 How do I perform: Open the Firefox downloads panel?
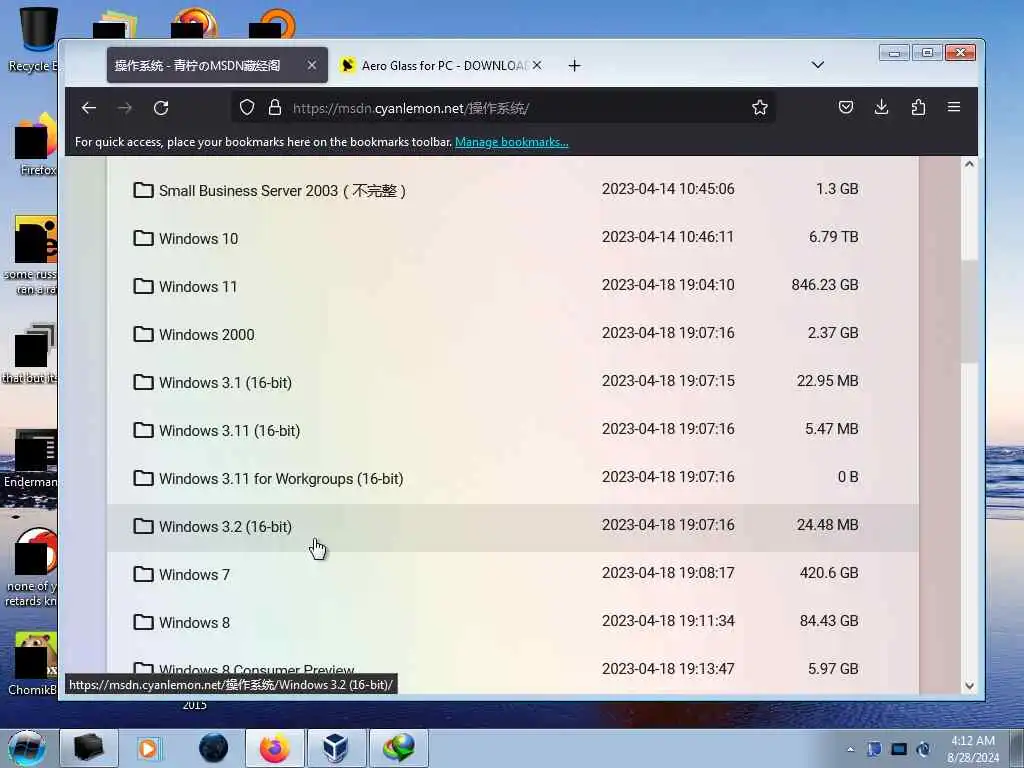881,107
